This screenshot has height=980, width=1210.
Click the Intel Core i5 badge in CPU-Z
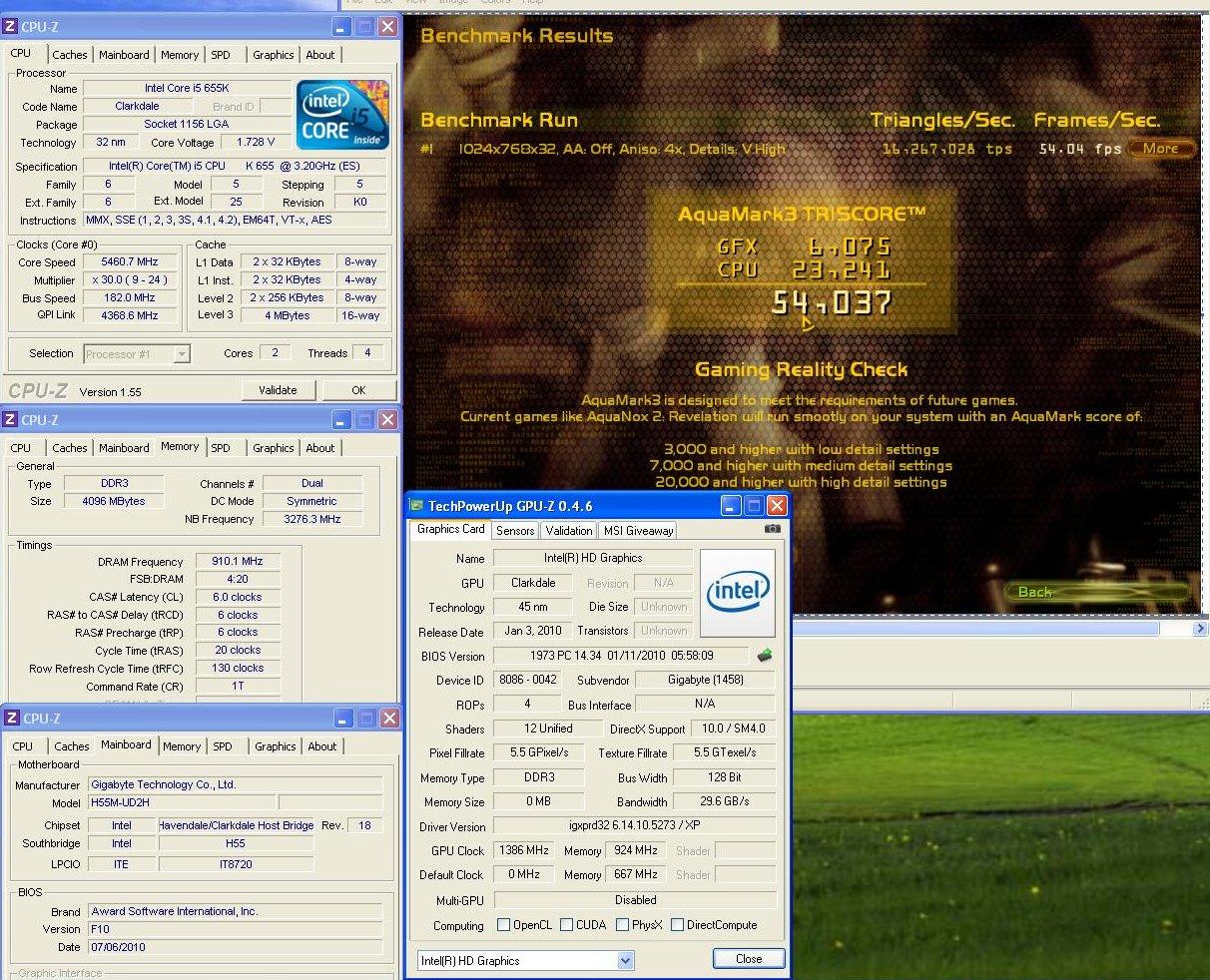click(x=342, y=116)
